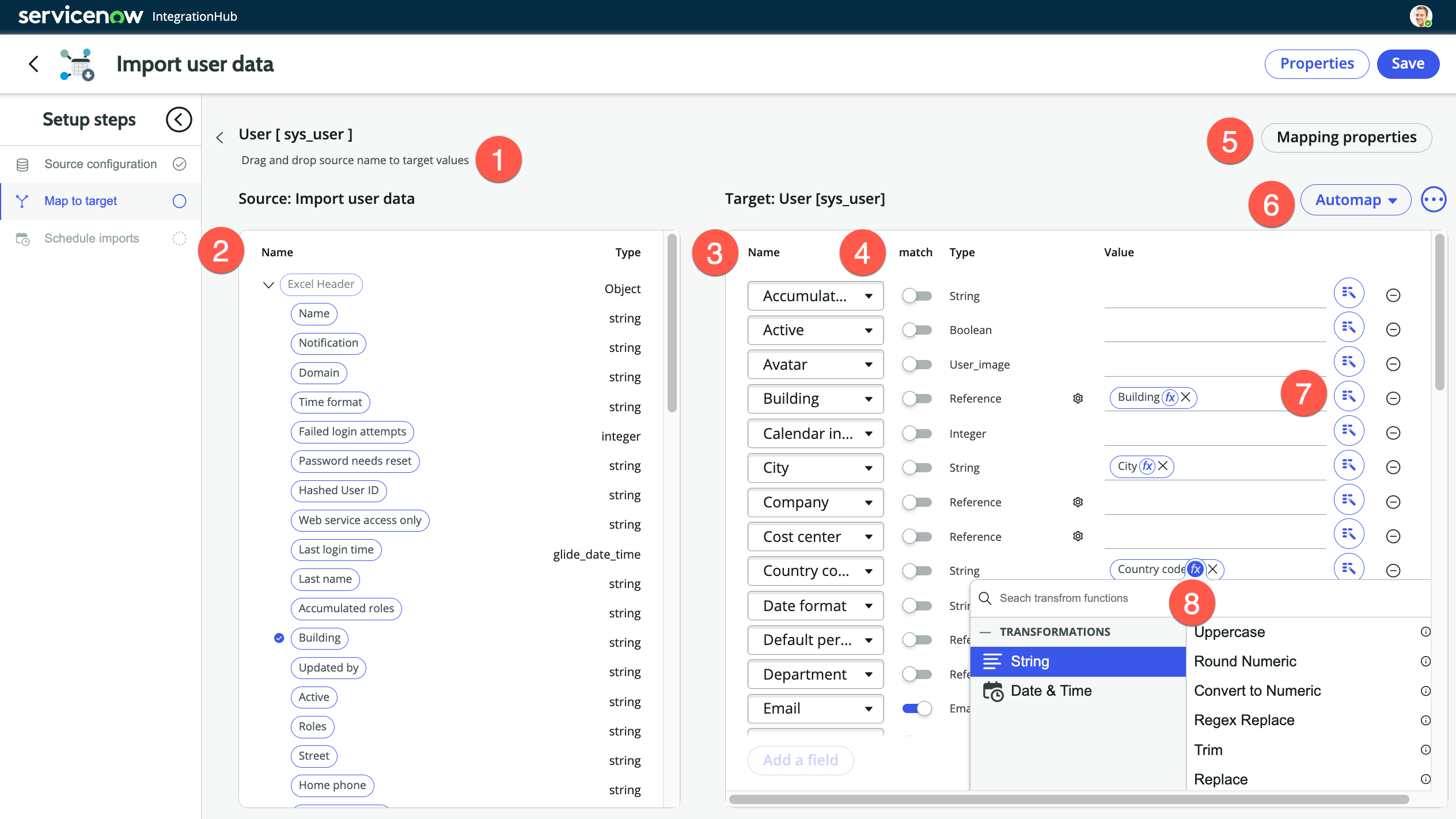1456x819 pixels.
Task: Click the Save button
Action: tap(1408, 63)
